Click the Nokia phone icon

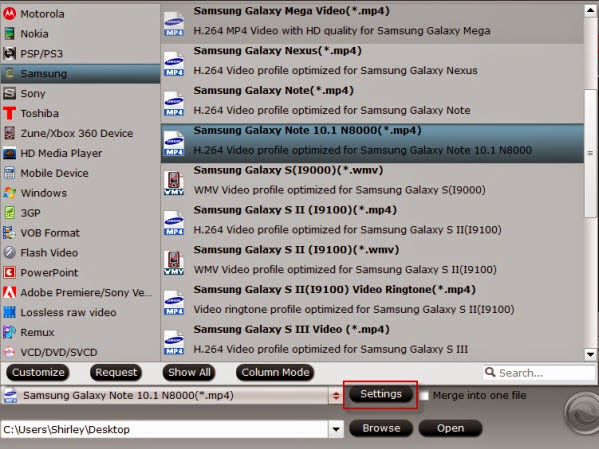[10, 34]
